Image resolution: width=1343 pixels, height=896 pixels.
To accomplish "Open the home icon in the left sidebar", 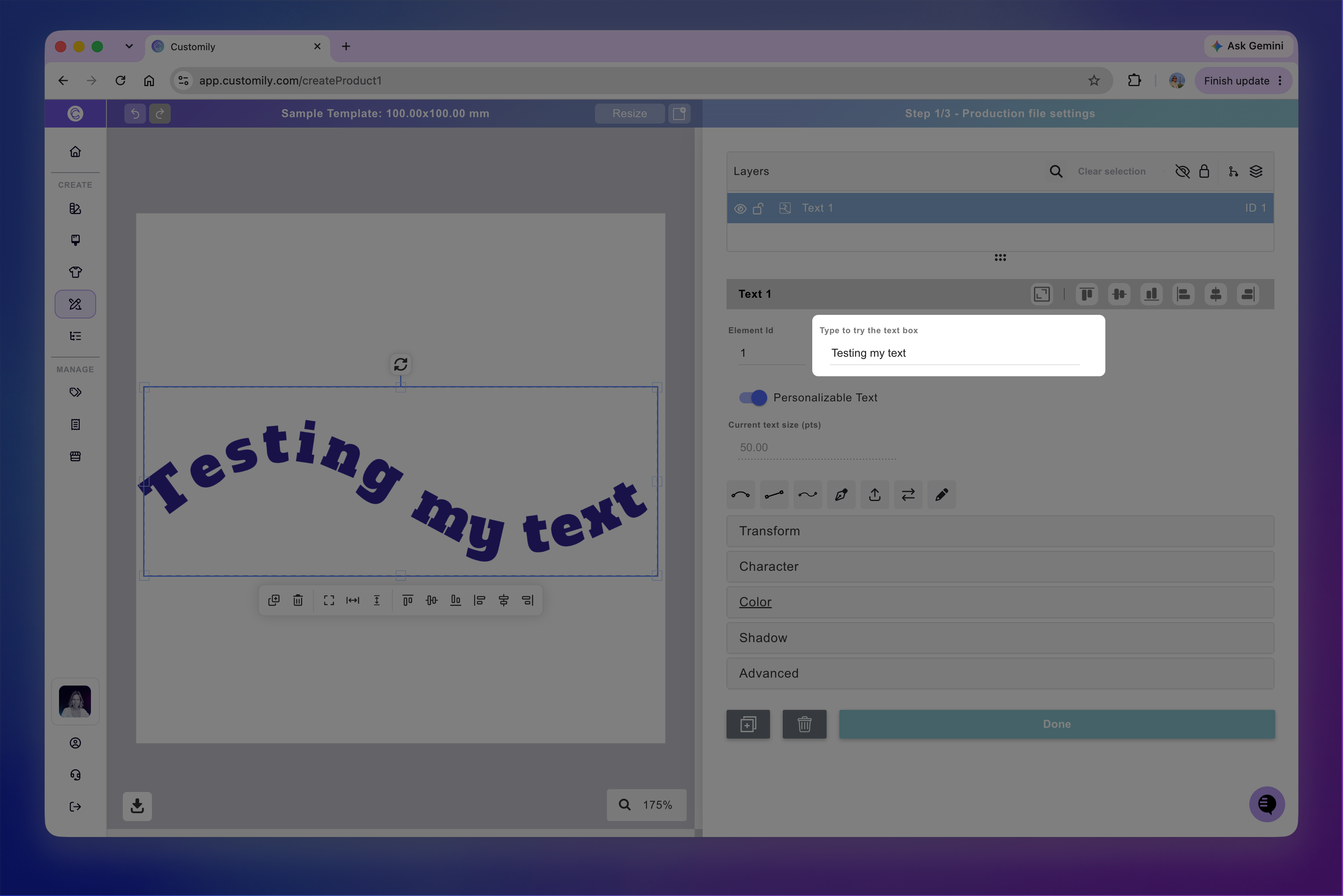I will (x=75, y=152).
